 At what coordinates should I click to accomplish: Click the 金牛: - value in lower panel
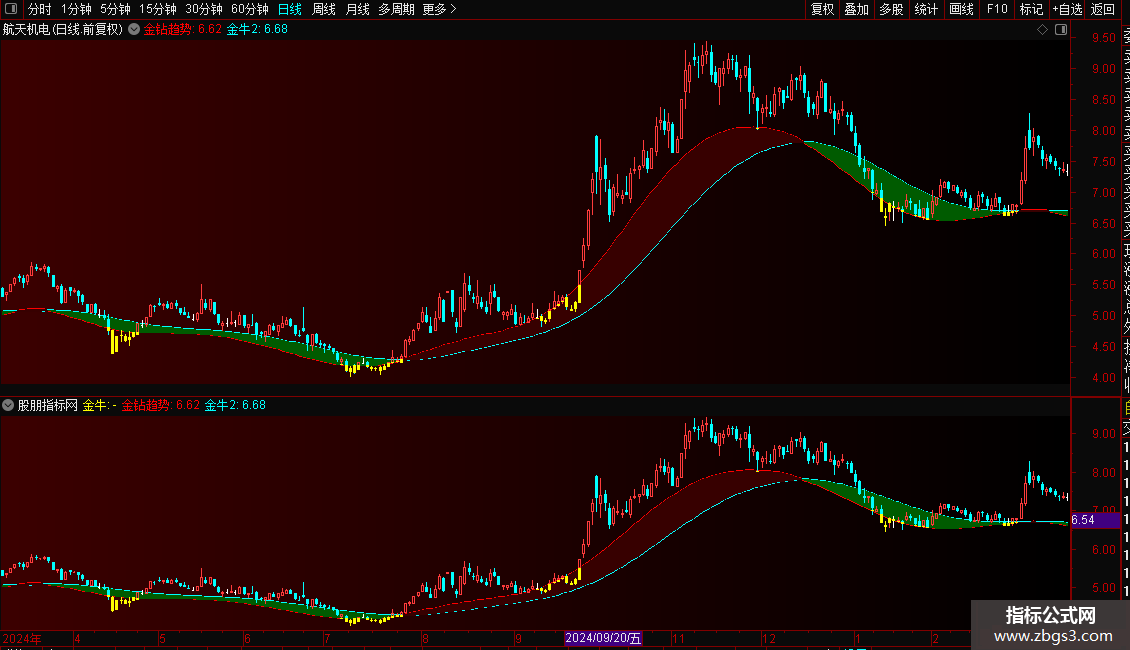99,406
